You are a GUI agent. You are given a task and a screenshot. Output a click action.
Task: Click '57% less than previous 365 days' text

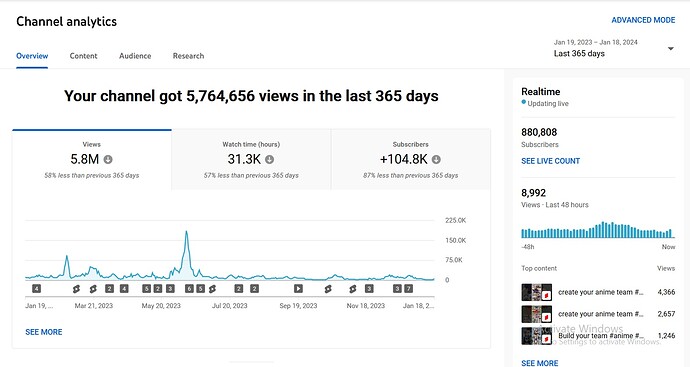point(251,175)
